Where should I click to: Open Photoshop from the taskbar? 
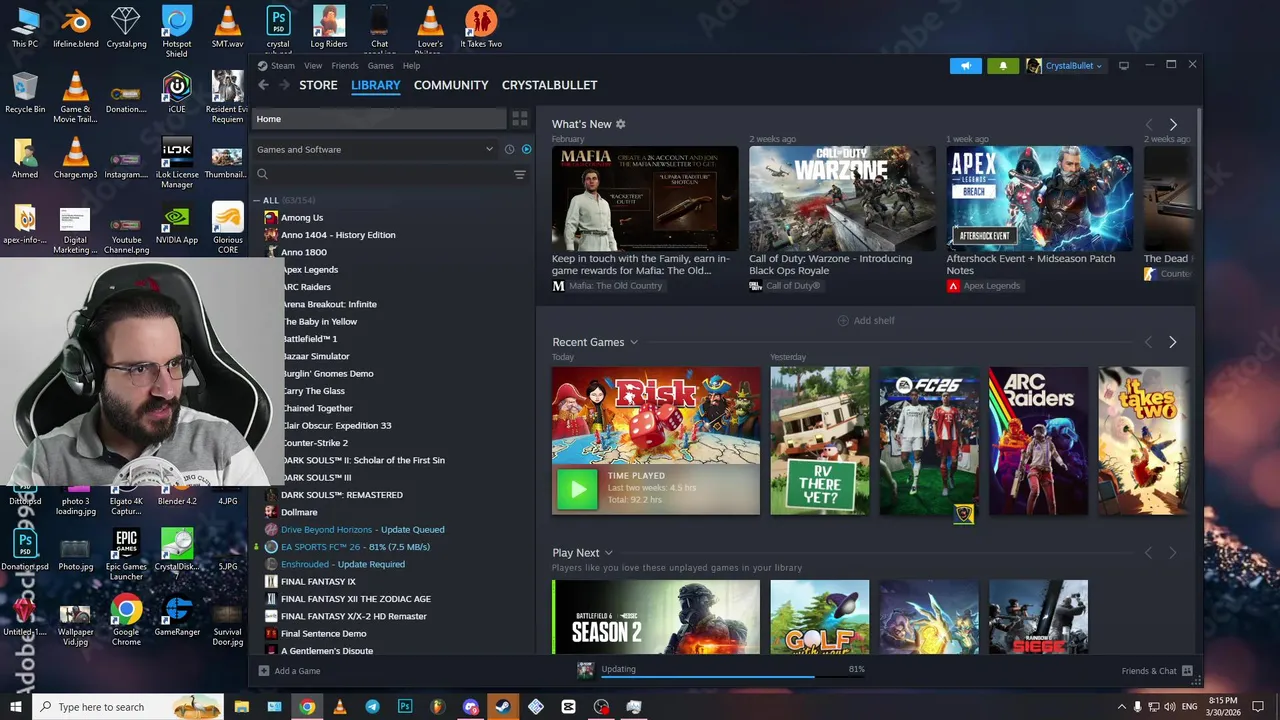tap(405, 707)
